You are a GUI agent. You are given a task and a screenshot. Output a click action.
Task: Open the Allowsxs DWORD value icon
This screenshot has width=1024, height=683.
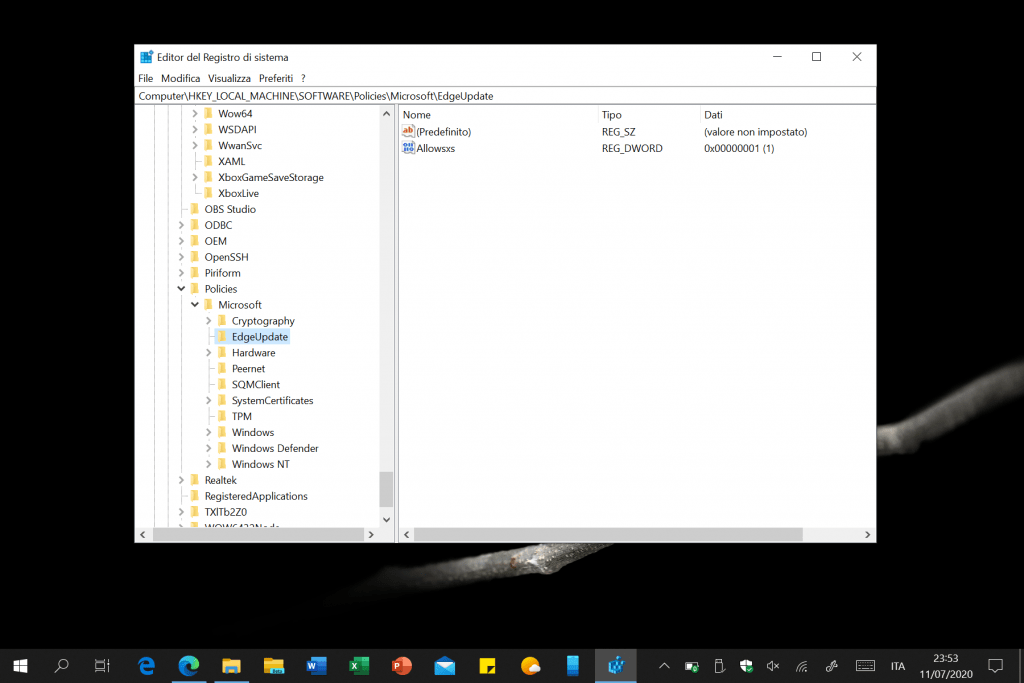coord(408,148)
